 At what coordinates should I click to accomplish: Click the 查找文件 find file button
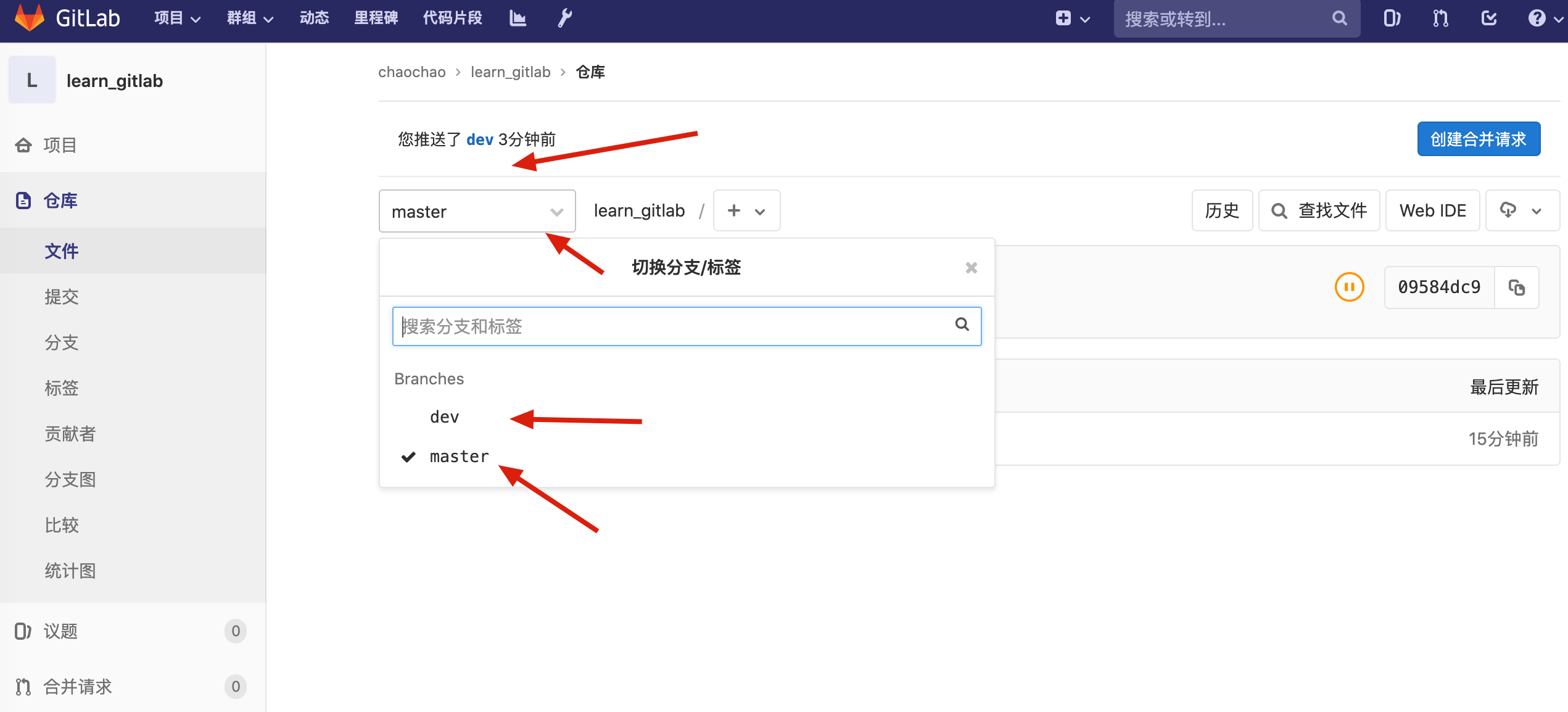(1319, 211)
